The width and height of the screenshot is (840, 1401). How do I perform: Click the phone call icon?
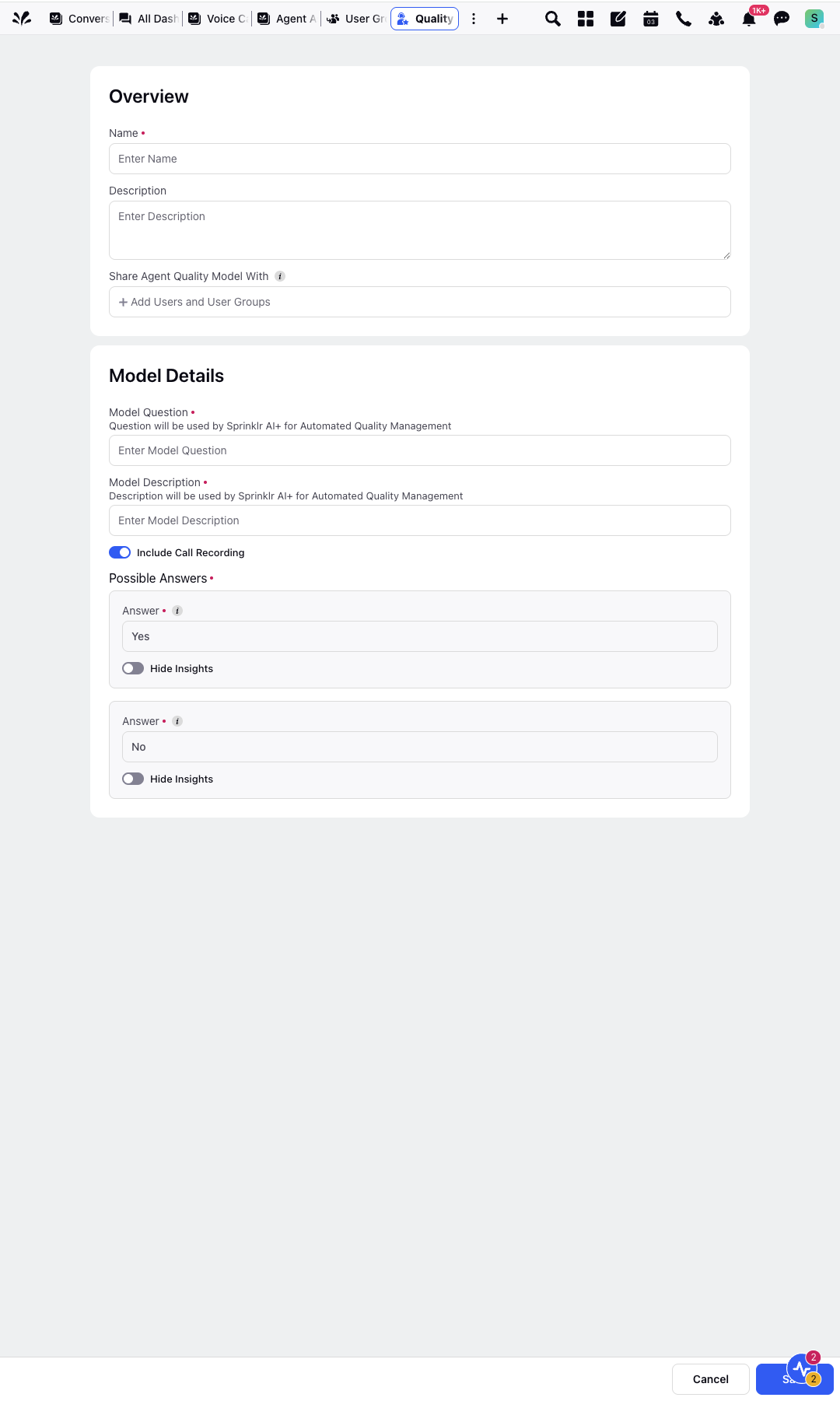pos(684,19)
